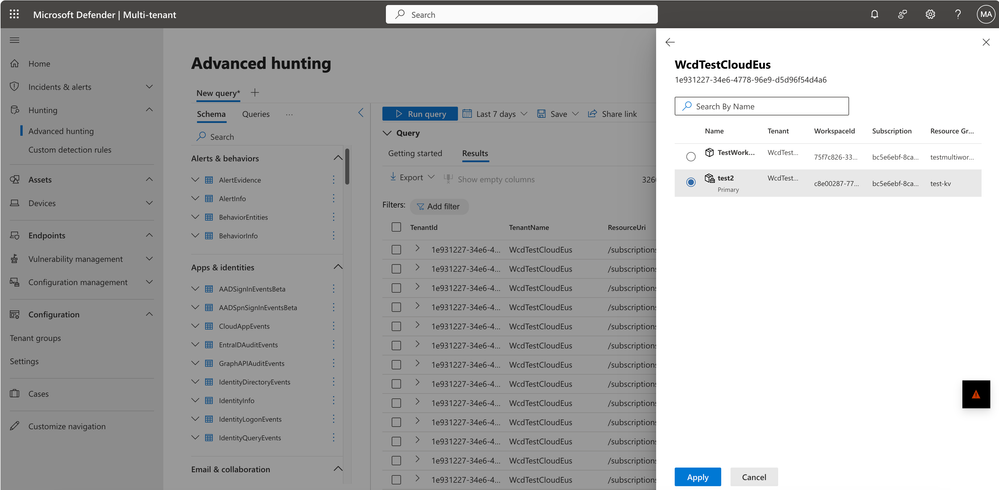999x490 pixels.
Task: Switch to the Schema tab
Action: pos(211,114)
